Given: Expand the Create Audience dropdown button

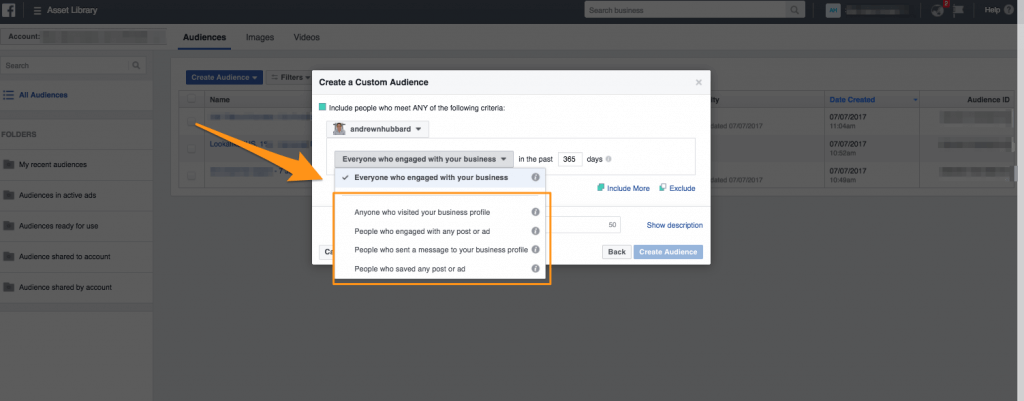Looking at the screenshot, I should click(x=224, y=77).
